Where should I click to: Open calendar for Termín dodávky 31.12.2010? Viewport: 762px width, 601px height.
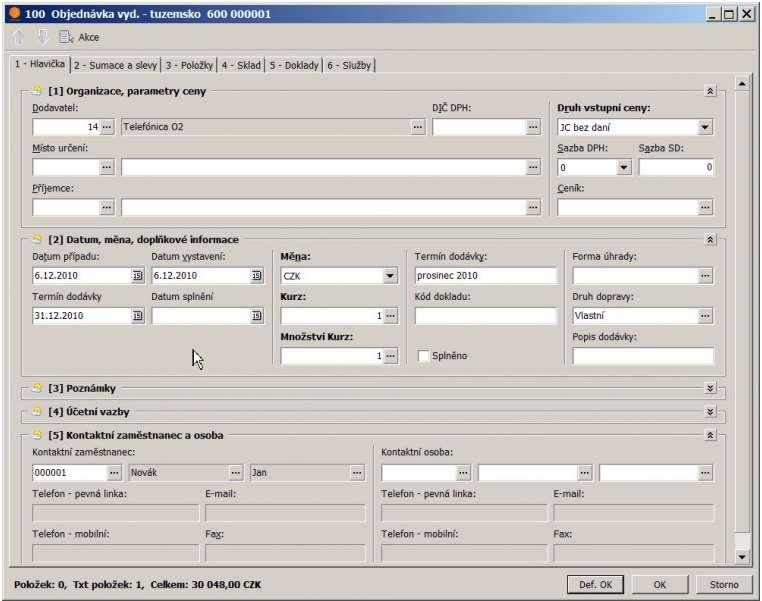pos(138,316)
